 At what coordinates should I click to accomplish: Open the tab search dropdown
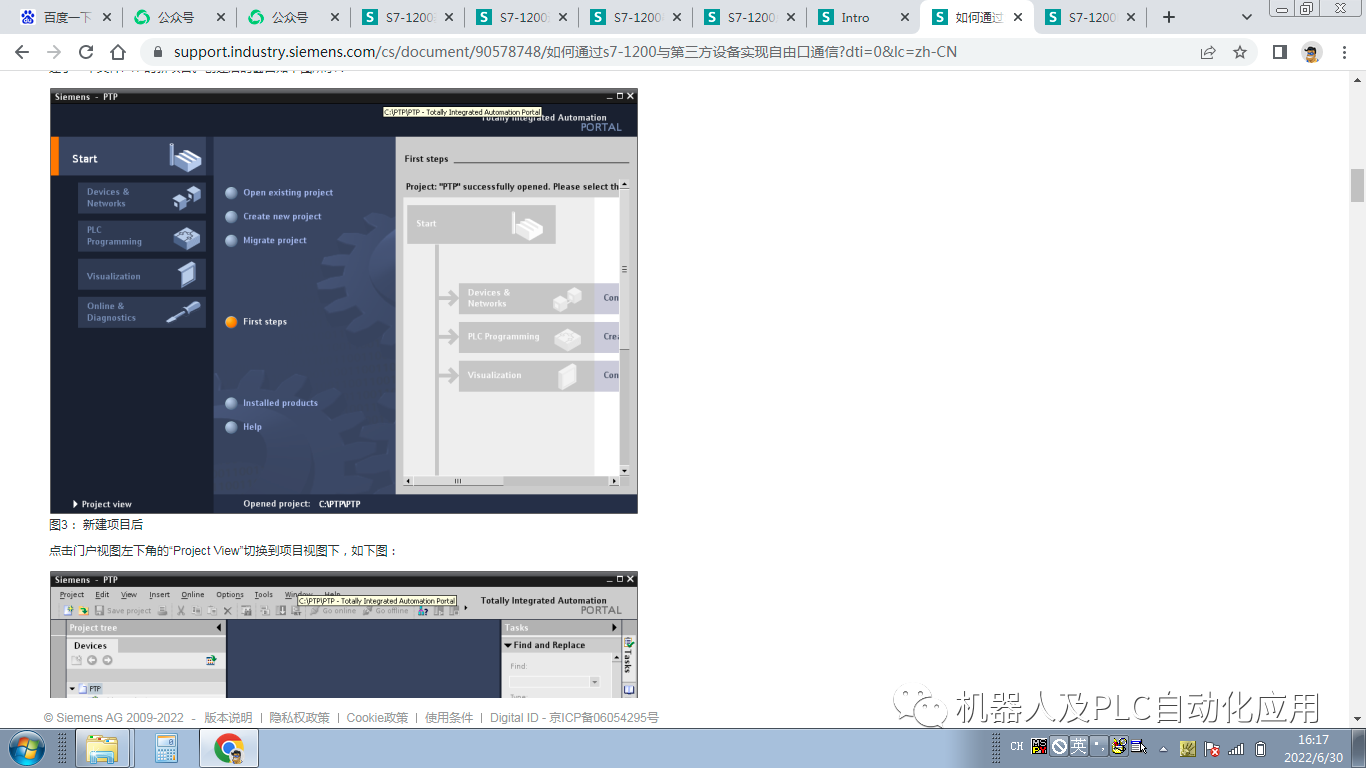tap(1247, 17)
